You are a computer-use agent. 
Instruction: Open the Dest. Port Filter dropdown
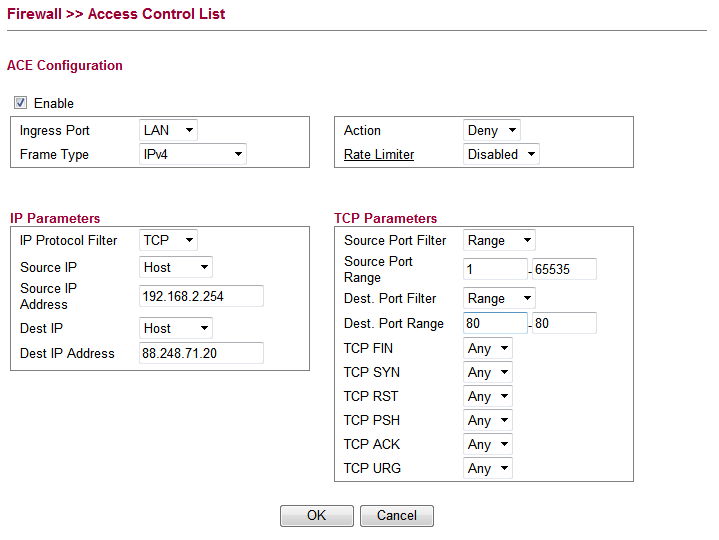pyautogui.click(x=499, y=298)
